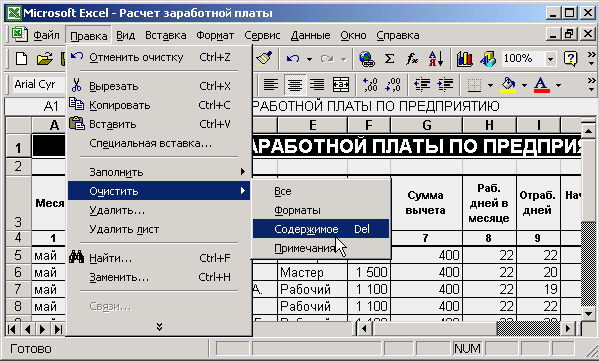This screenshot has height=361, width=599.
Task: Choose Удалить лист entry
Action: coord(159,230)
